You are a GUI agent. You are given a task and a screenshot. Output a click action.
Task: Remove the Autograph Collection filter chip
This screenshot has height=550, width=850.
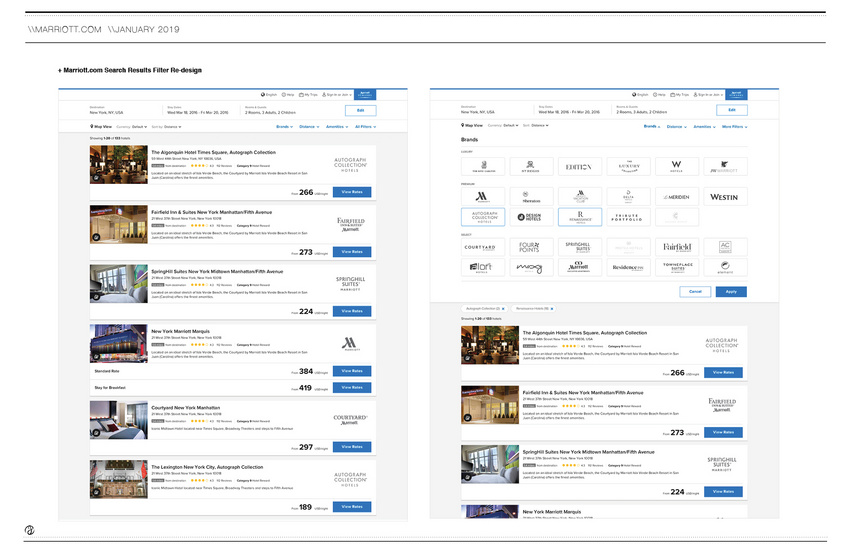[x=503, y=309]
